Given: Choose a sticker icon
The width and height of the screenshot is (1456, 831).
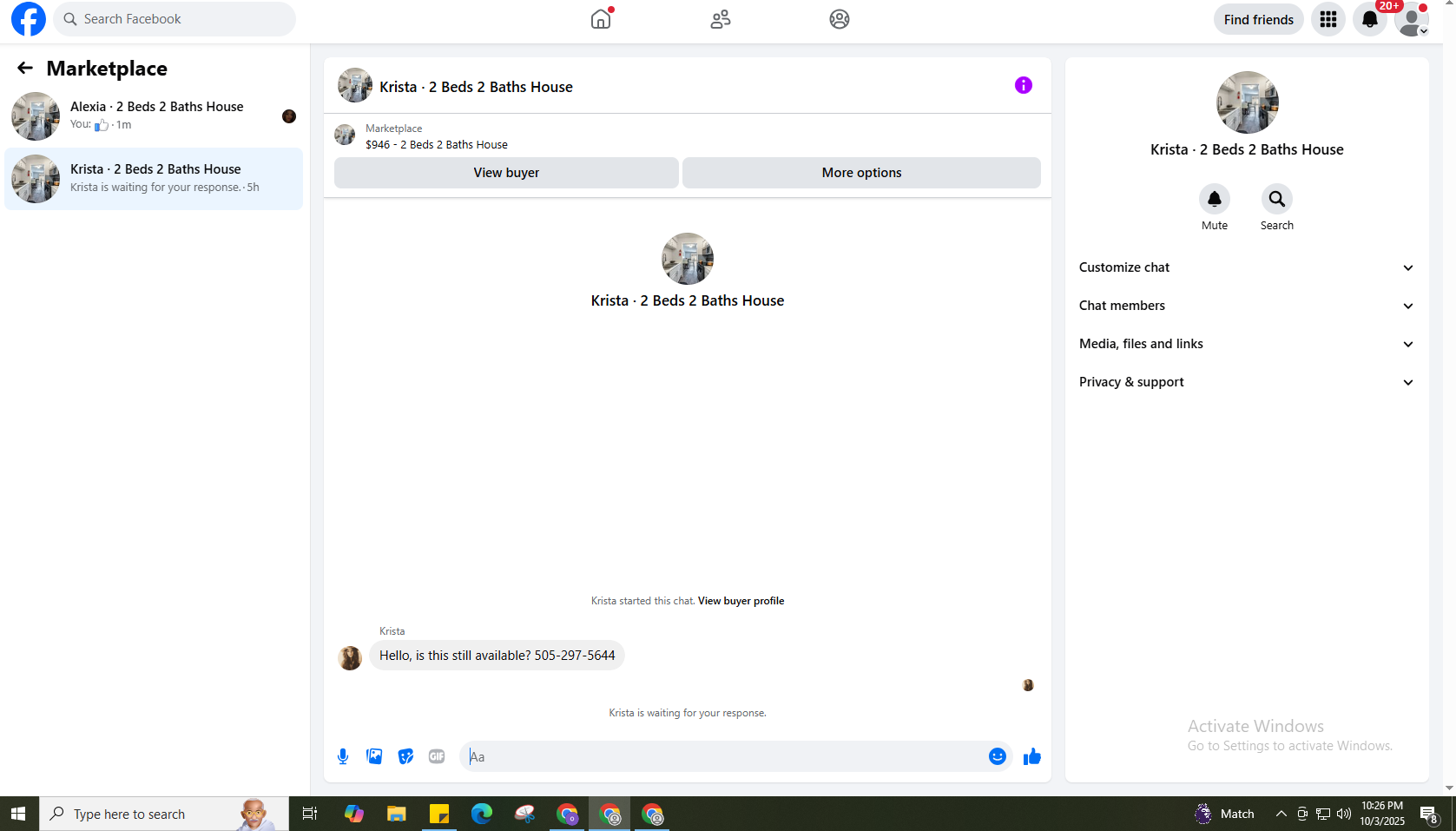Looking at the screenshot, I should click(405, 756).
